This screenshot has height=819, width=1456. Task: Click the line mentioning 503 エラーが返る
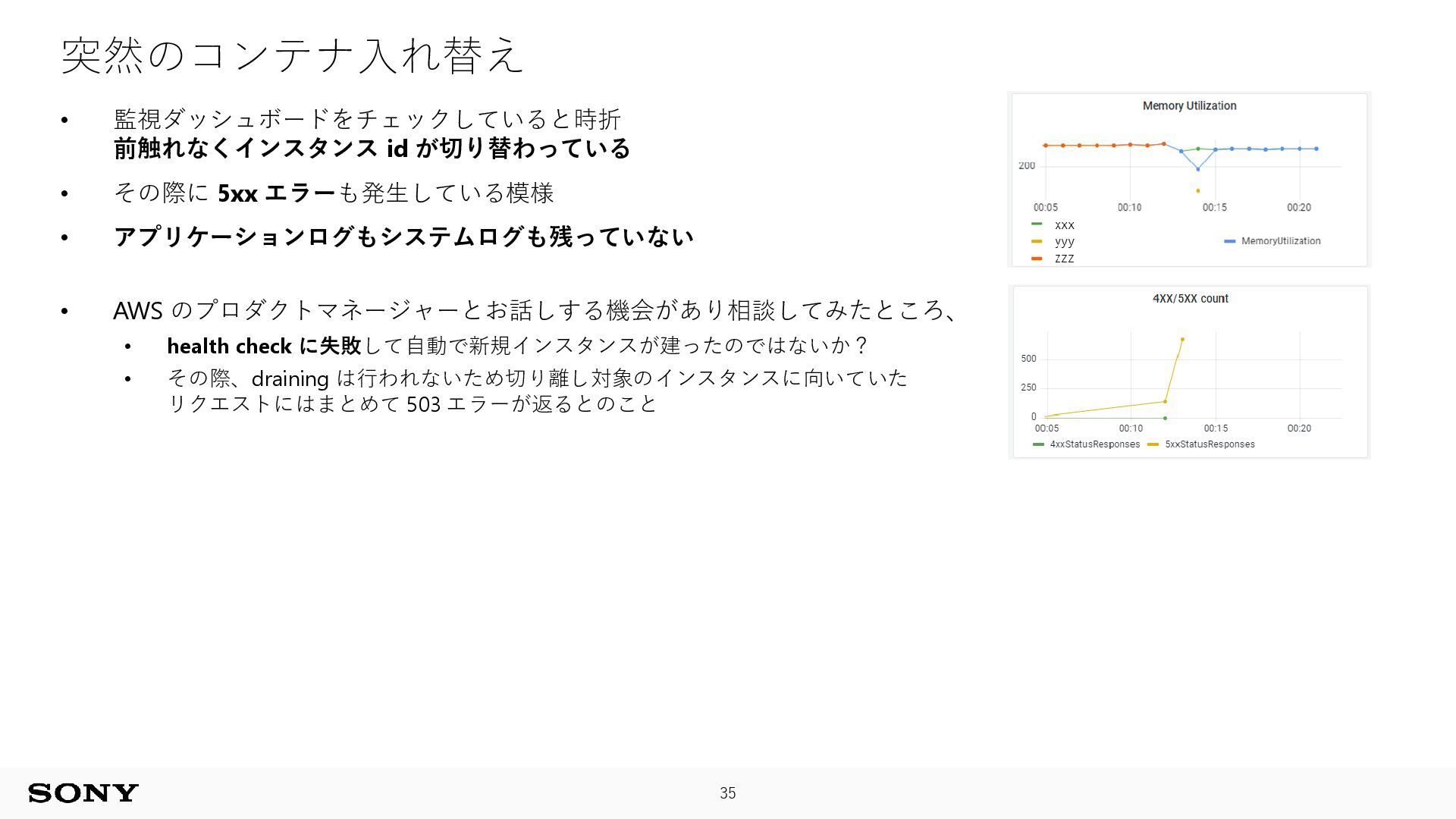coord(412,403)
